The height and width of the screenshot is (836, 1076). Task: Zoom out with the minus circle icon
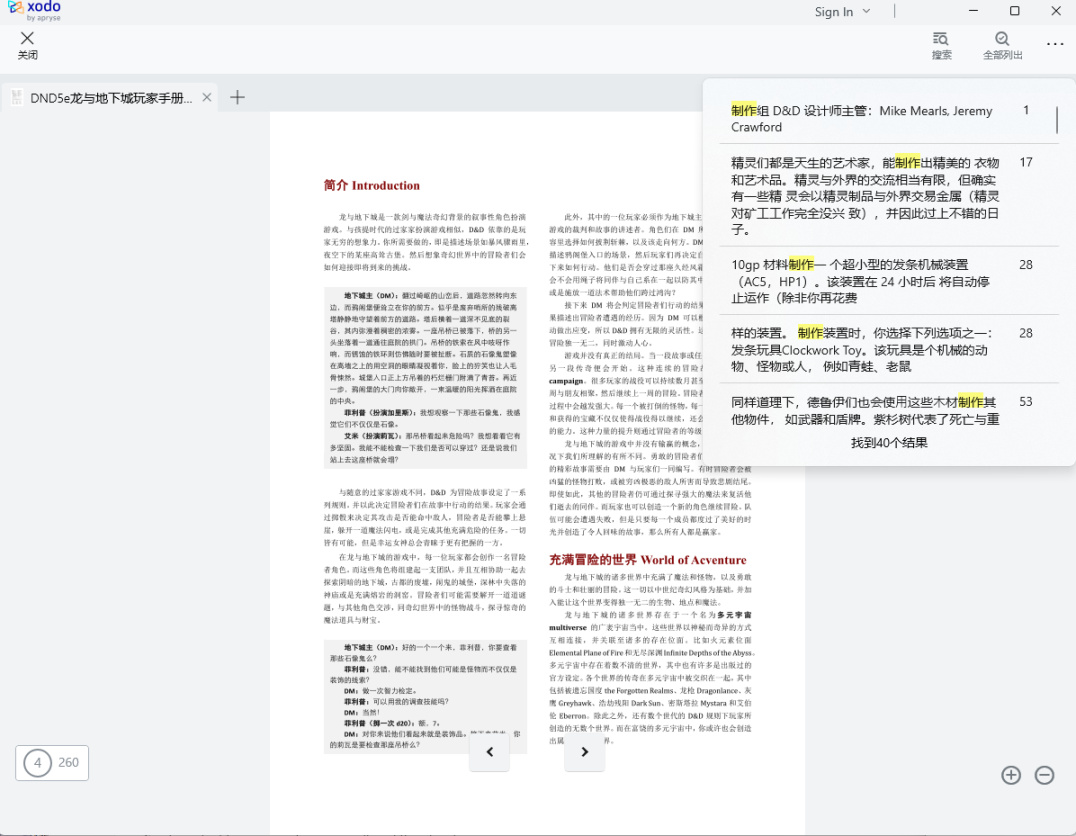(1044, 775)
